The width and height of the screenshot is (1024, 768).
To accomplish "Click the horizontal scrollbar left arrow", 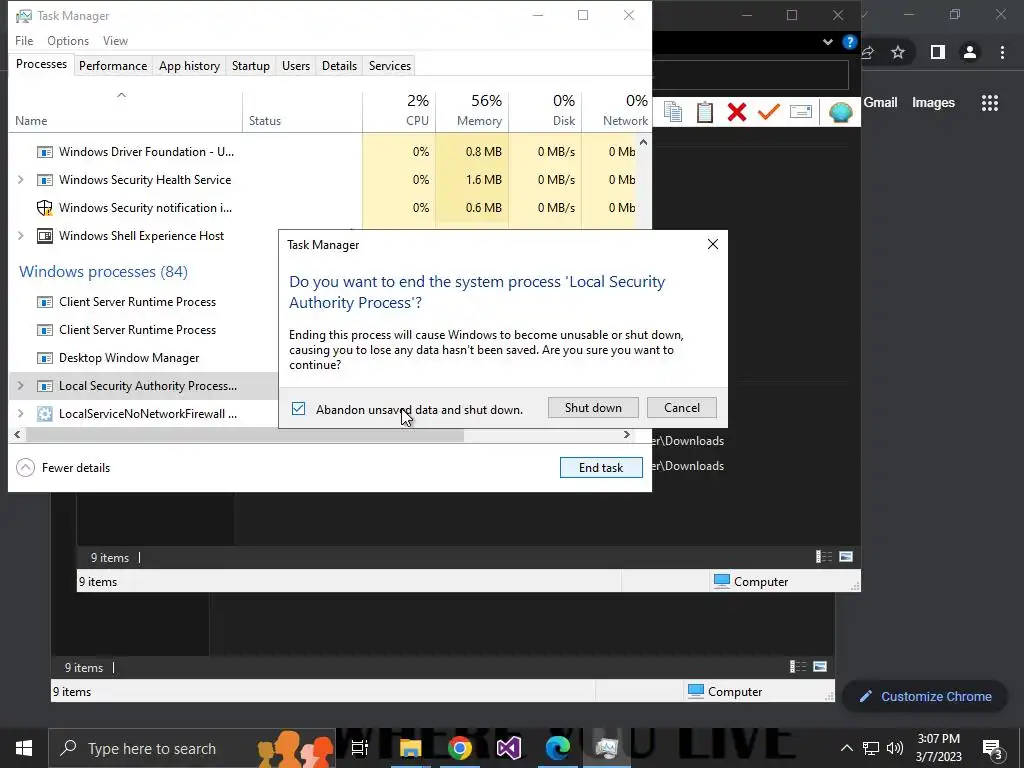I will 17,434.
